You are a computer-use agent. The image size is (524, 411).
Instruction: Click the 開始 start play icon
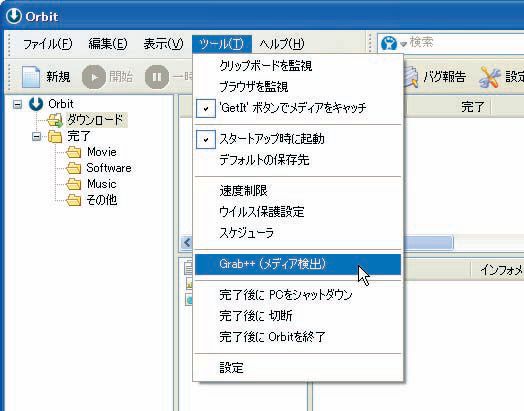(x=94, y=77)
